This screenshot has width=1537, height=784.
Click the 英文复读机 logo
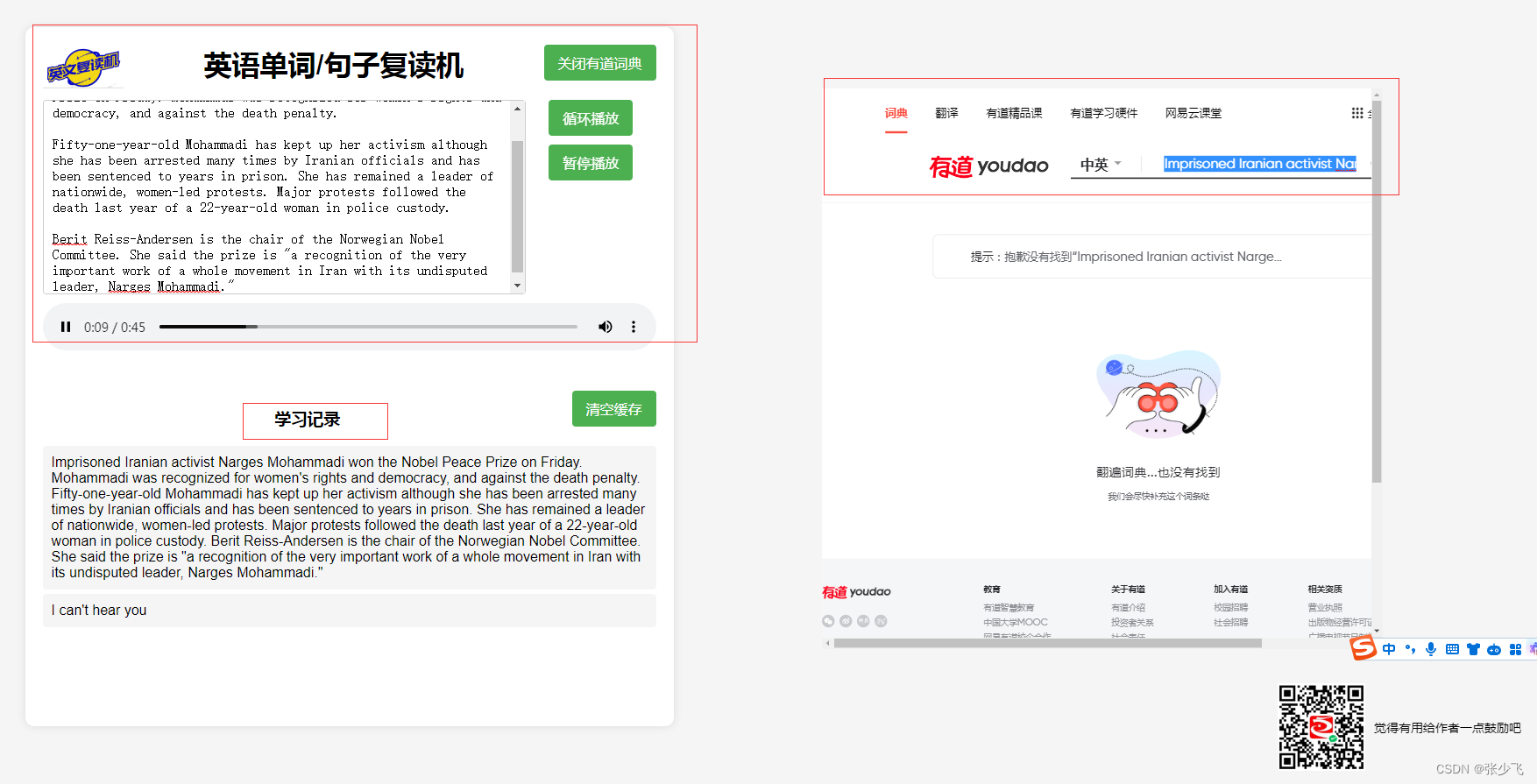coord(83,67)
